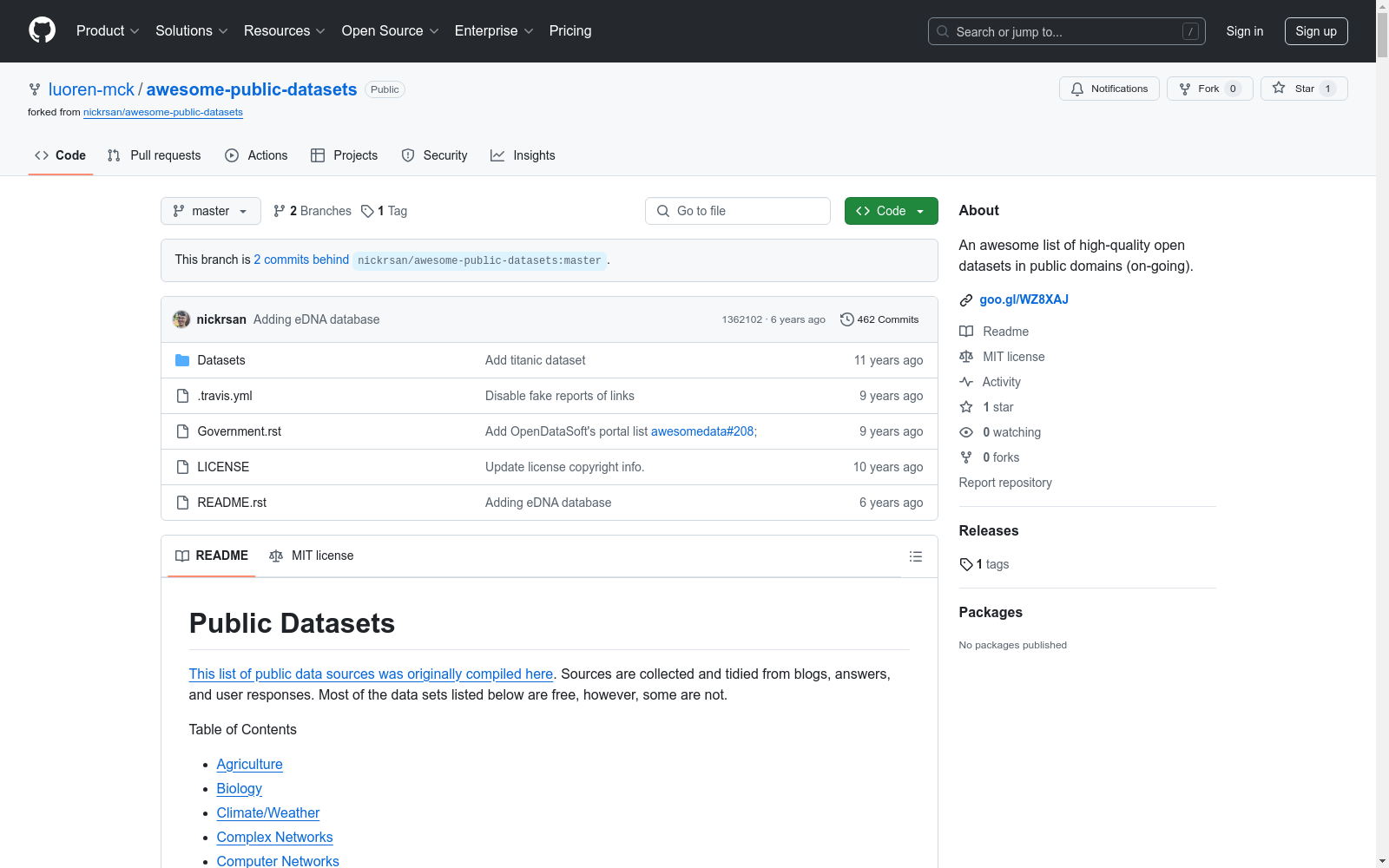Open the .travis.yml file
Image resolution: width=1389 pixels, height=868 pixels.
click(225, 396)
